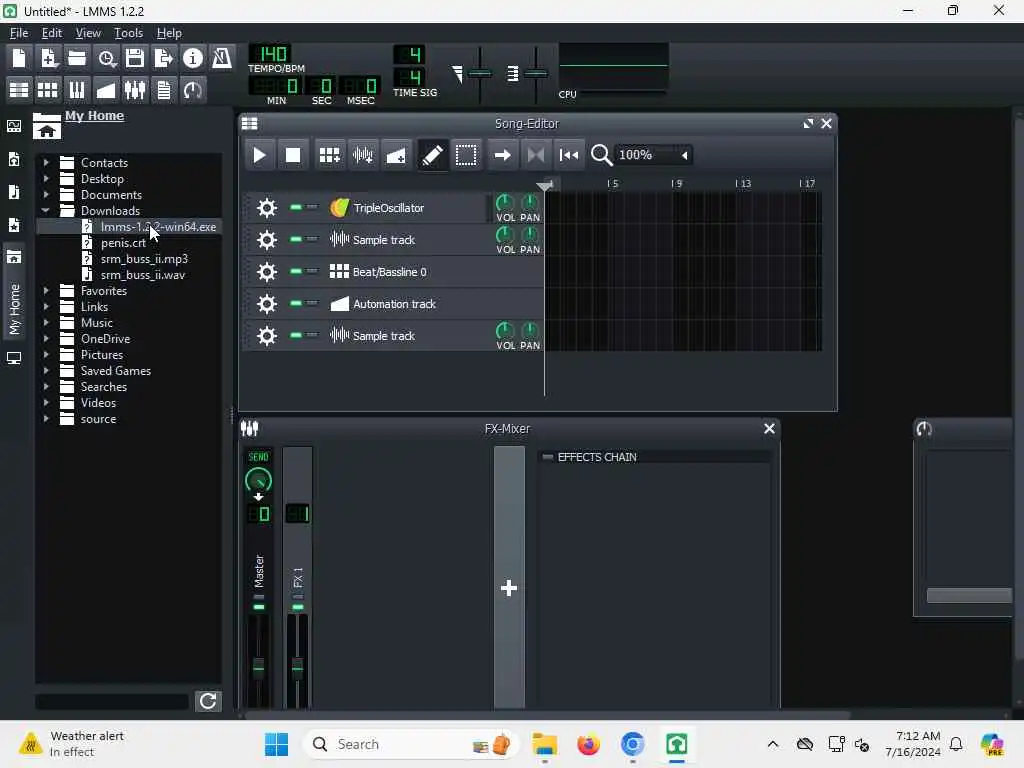Open My Computer sidebar tab
The image size is (1024, 768).
point(14,359)
